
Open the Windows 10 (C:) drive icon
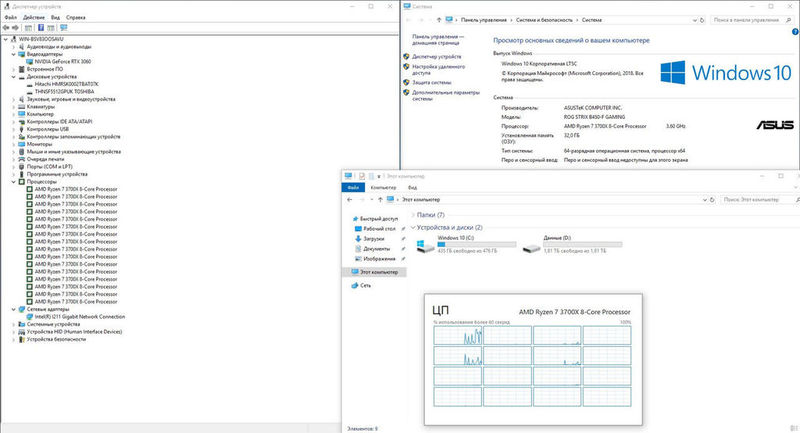pos(426,246)
